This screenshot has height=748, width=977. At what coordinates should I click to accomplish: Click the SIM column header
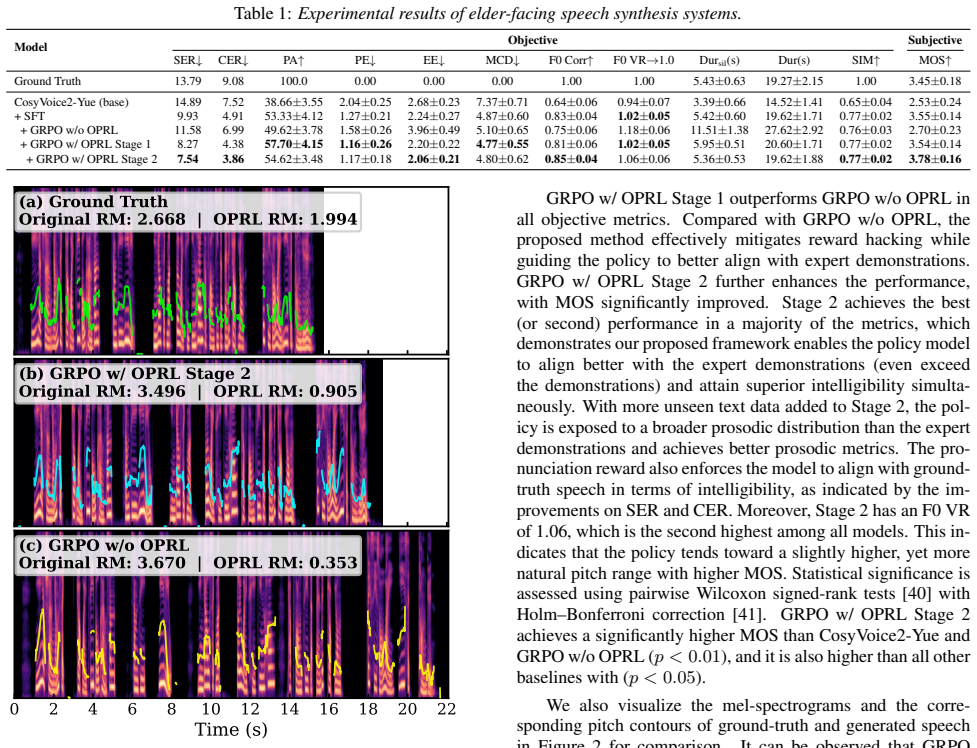coord(865,60)
